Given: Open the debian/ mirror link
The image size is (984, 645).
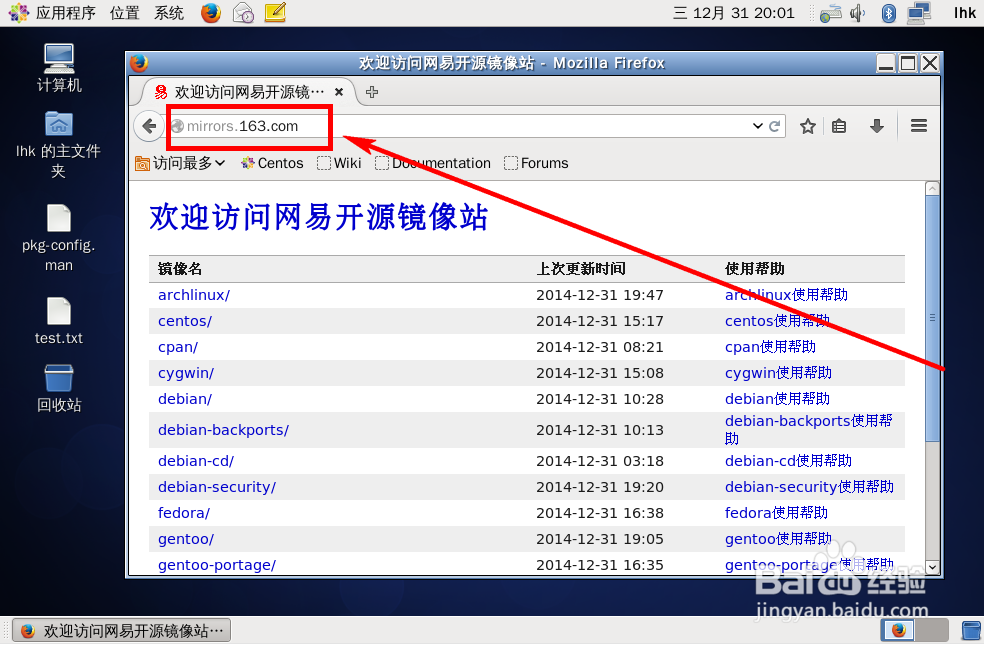Looking at the screenshot, I should click(x=185, y=399).
